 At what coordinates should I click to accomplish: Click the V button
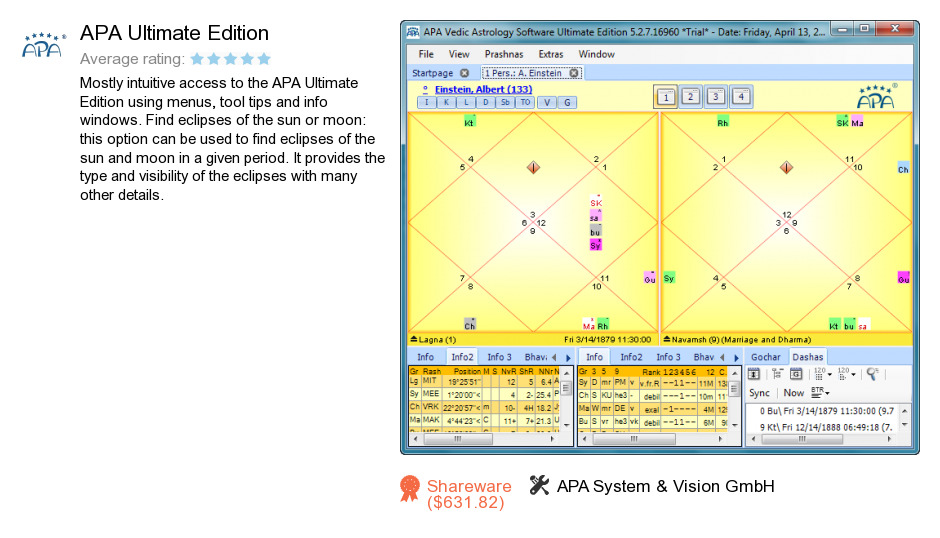[547, 103]
